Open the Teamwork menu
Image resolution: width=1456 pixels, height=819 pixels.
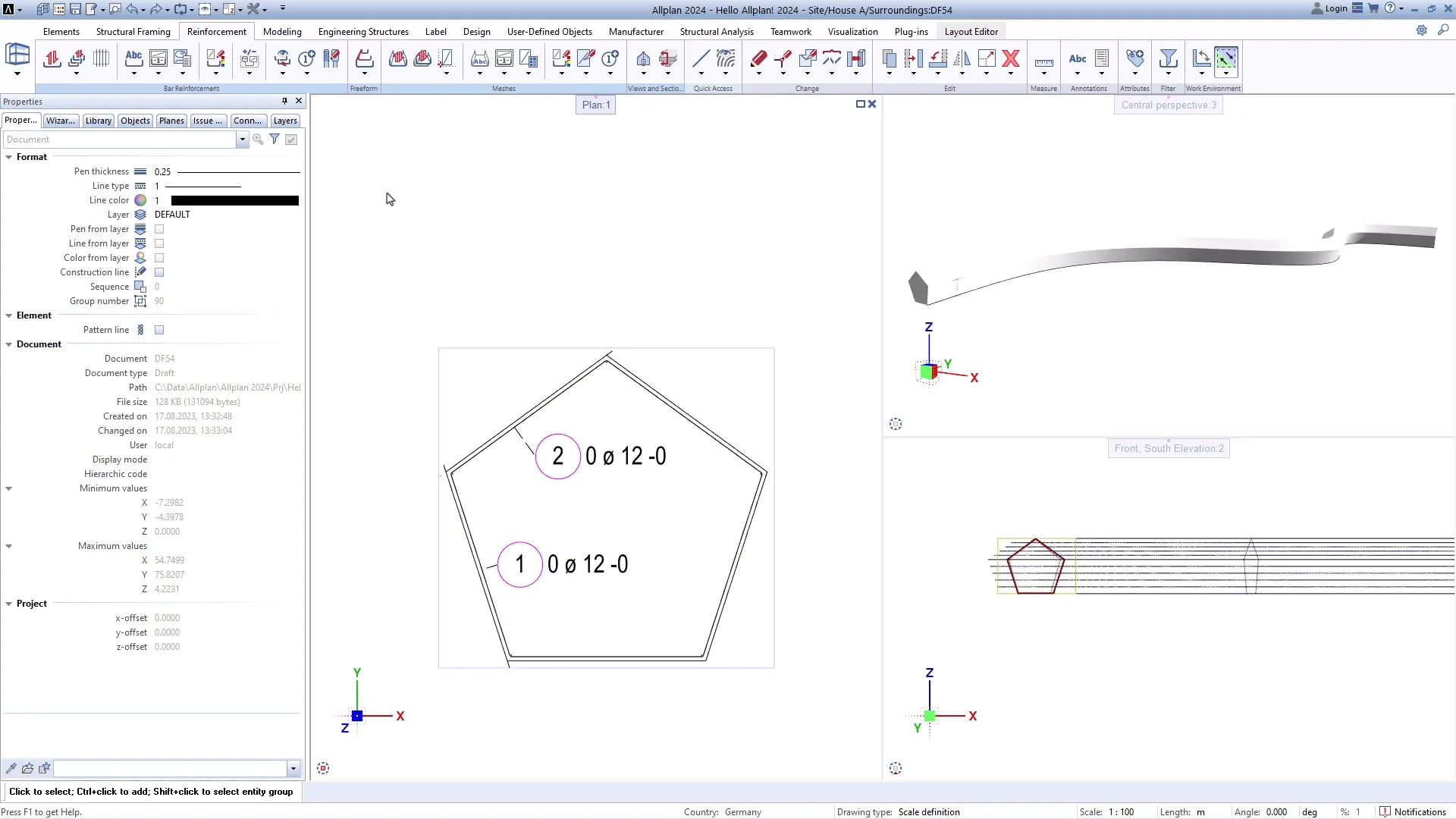[790, 31]
